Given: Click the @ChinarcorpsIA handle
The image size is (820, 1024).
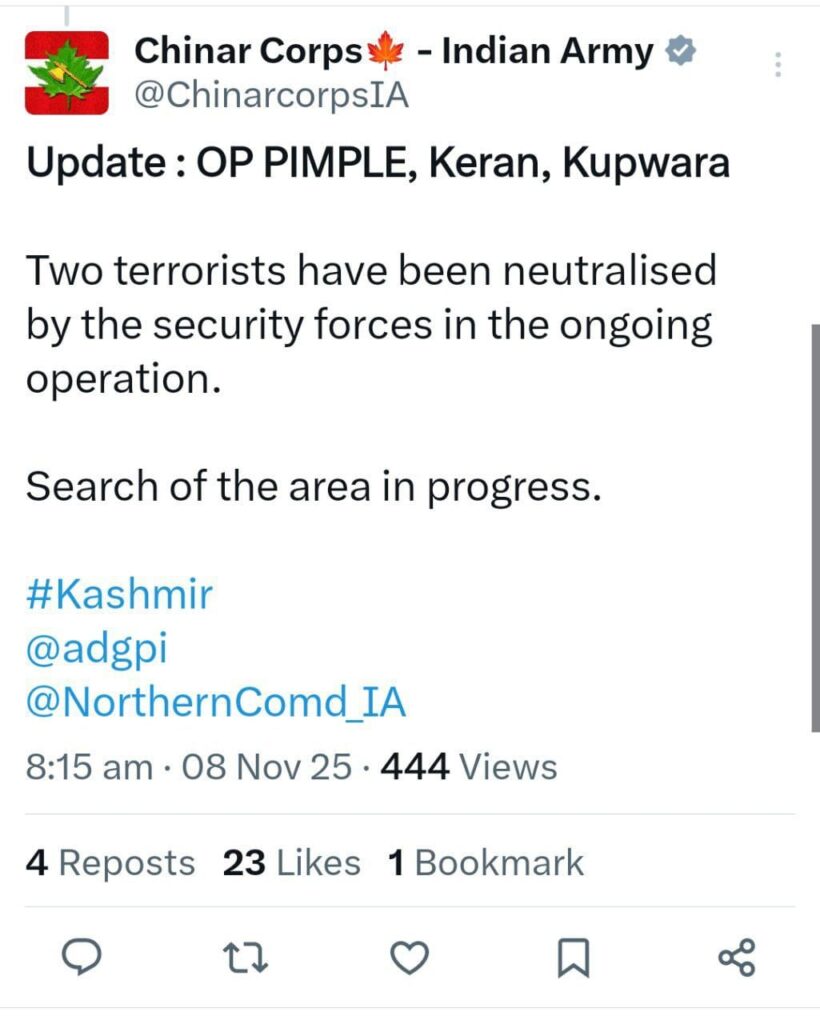Looking at the screenshot, I should pos(272,96).
